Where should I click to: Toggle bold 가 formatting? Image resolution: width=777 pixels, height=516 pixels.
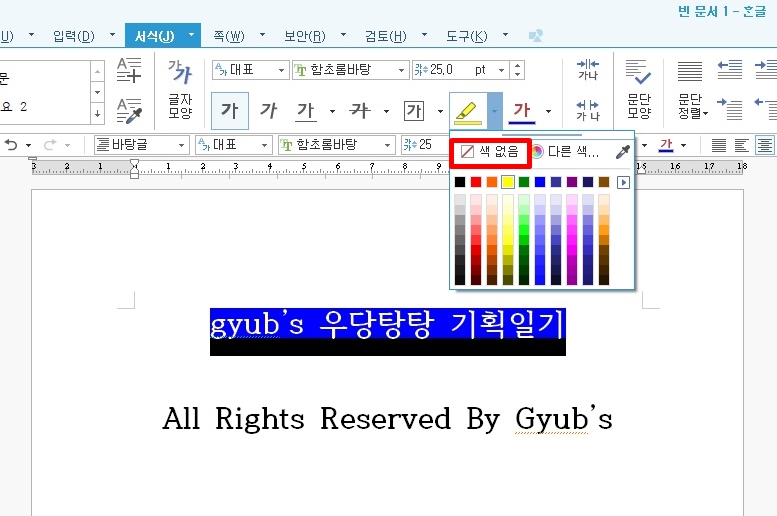[x=229, y=111]
